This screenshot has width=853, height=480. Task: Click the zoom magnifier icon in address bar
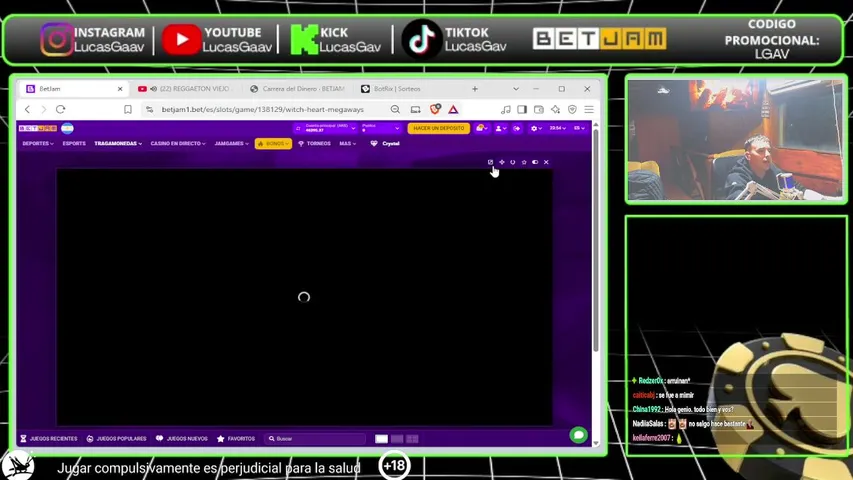395,109
